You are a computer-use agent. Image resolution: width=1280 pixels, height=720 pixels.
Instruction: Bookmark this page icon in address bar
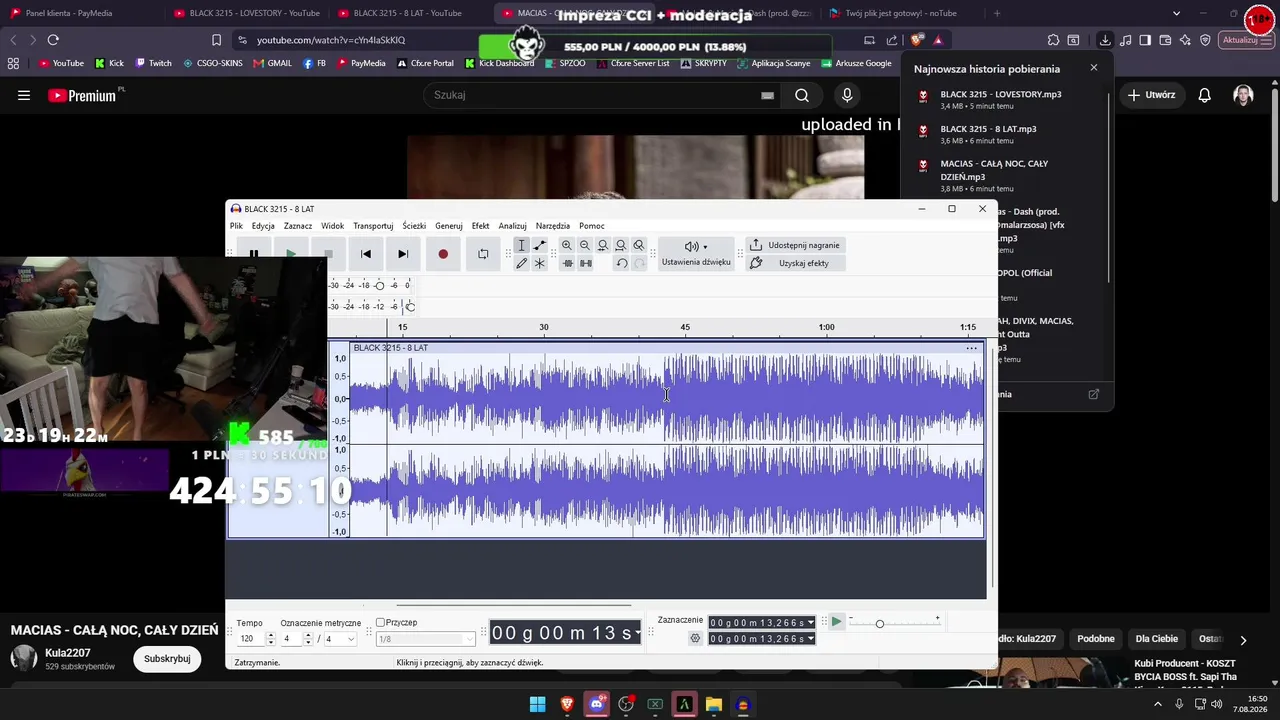click(216, 40)
